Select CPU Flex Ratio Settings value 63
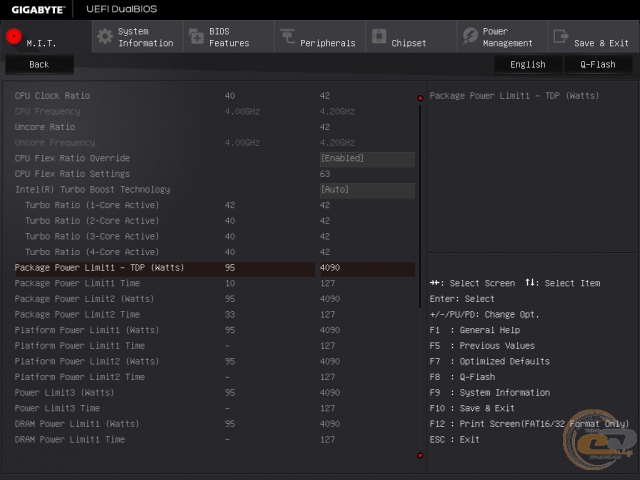640x480 pixels. (325, 174)
